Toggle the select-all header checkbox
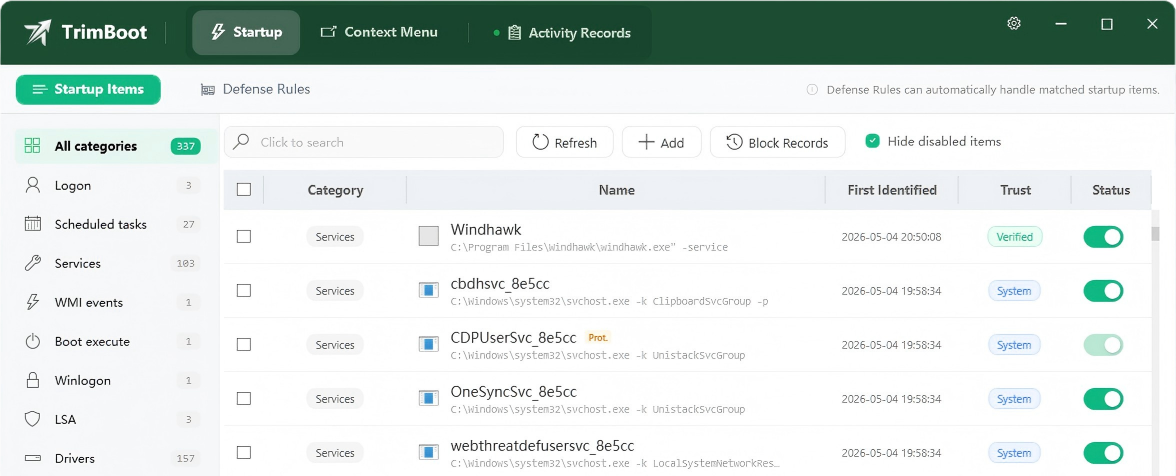Viewport: 1176px width, 476px height. [x=244, y=190]
